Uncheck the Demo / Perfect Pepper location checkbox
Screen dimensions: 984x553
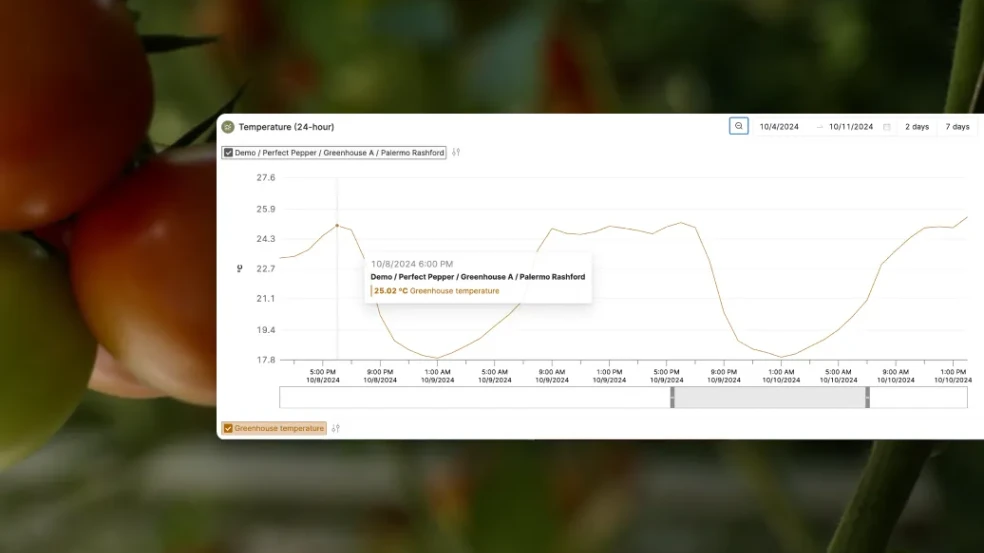coord(228,153)
